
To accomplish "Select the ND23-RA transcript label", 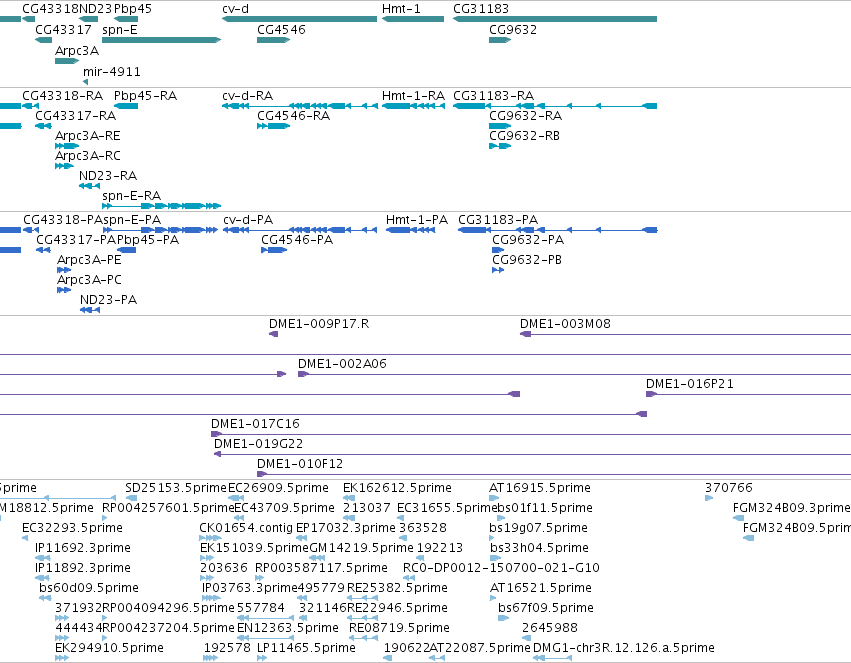I will 108,176.
